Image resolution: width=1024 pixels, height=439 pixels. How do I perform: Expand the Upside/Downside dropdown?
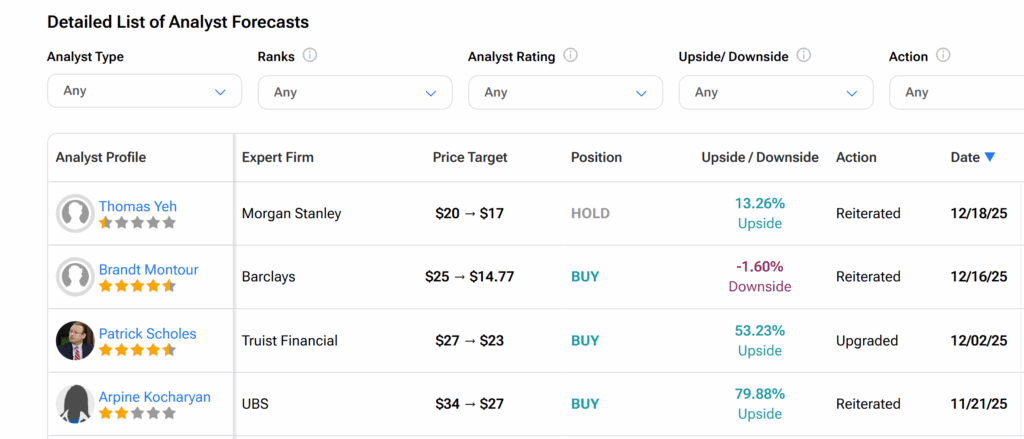coord(775,92)
